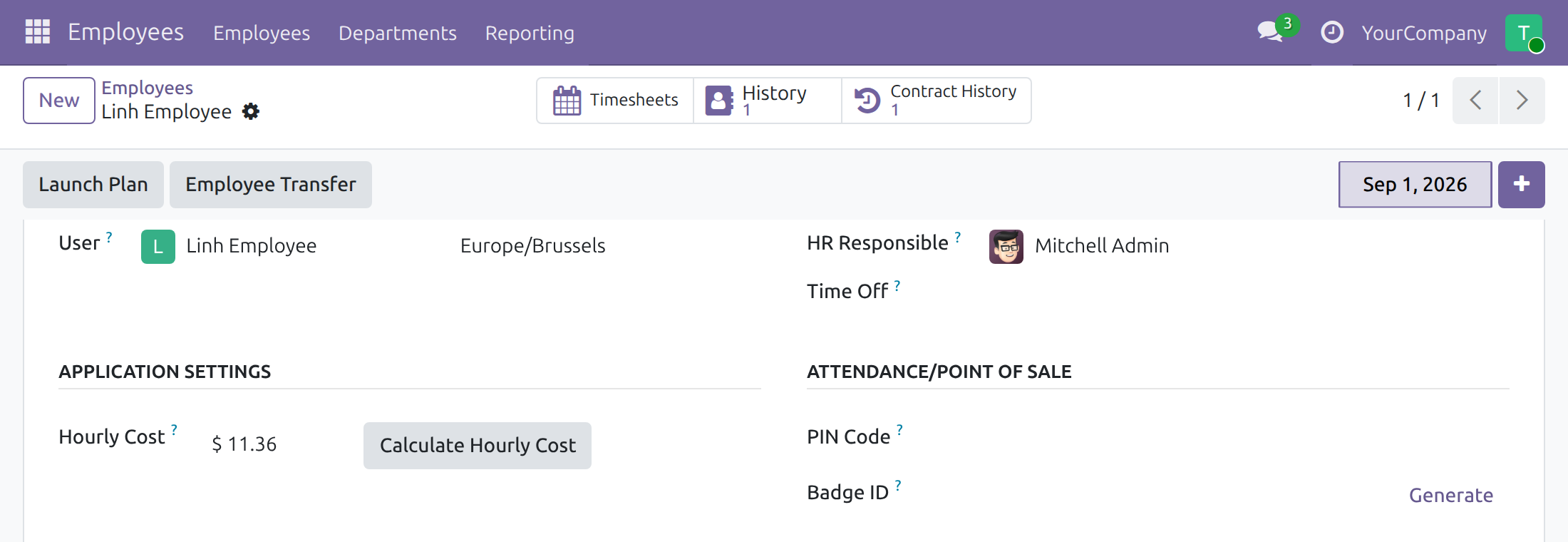Go to Employees breadcrumb link
1568x542 pixels.
pos(148,88)
